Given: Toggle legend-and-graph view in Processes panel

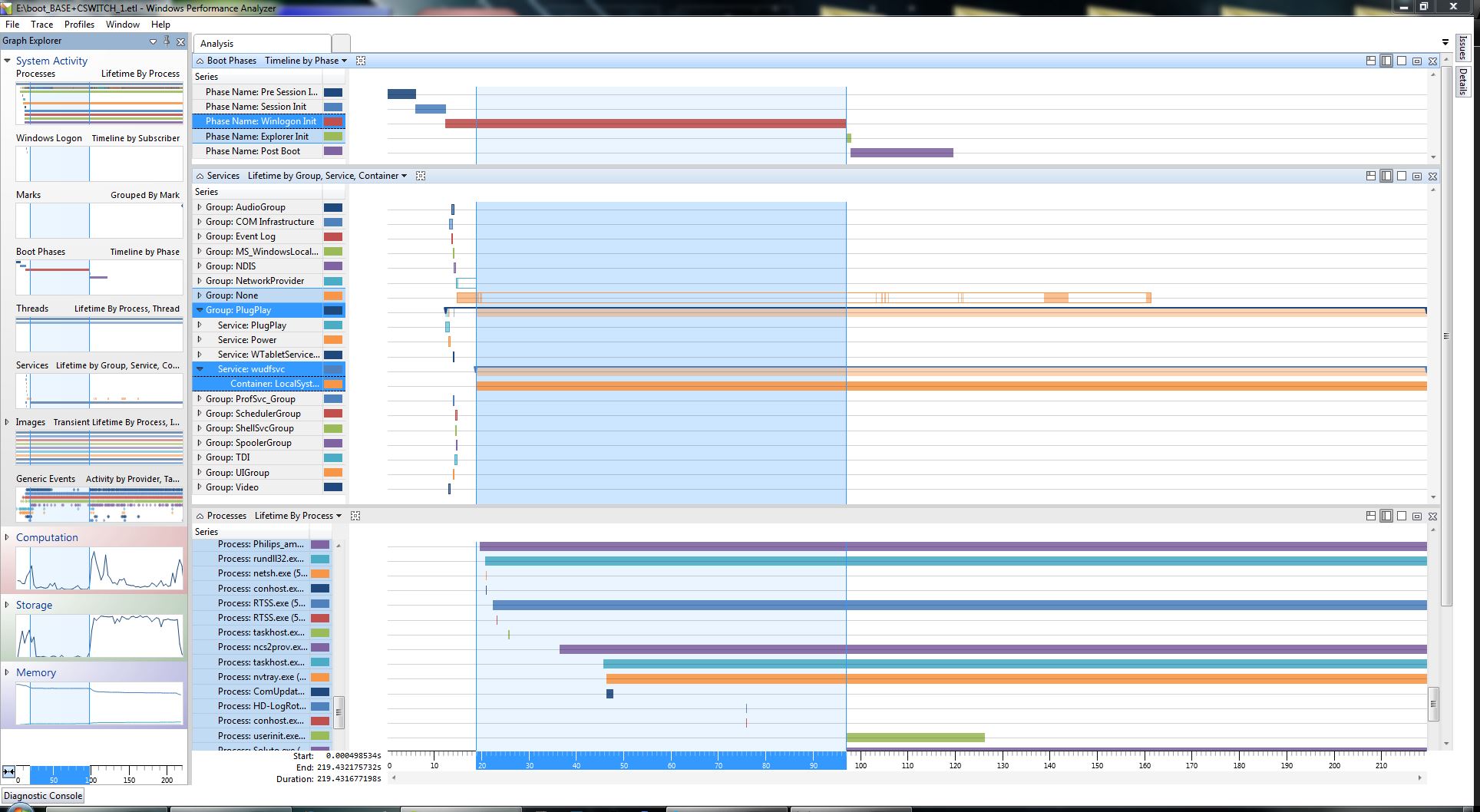Looking at the screenshot, I should (1386, 516).
